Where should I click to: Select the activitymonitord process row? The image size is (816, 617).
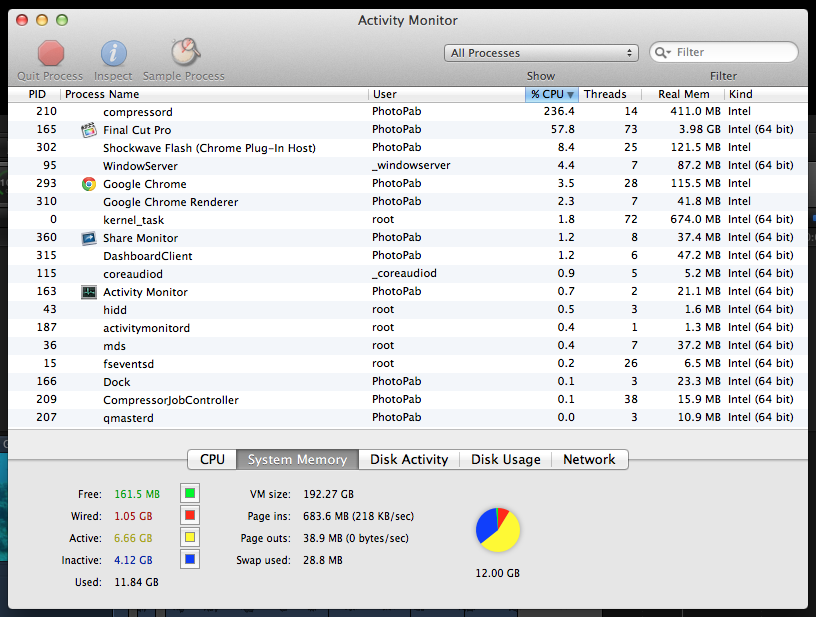click(408, 328)
